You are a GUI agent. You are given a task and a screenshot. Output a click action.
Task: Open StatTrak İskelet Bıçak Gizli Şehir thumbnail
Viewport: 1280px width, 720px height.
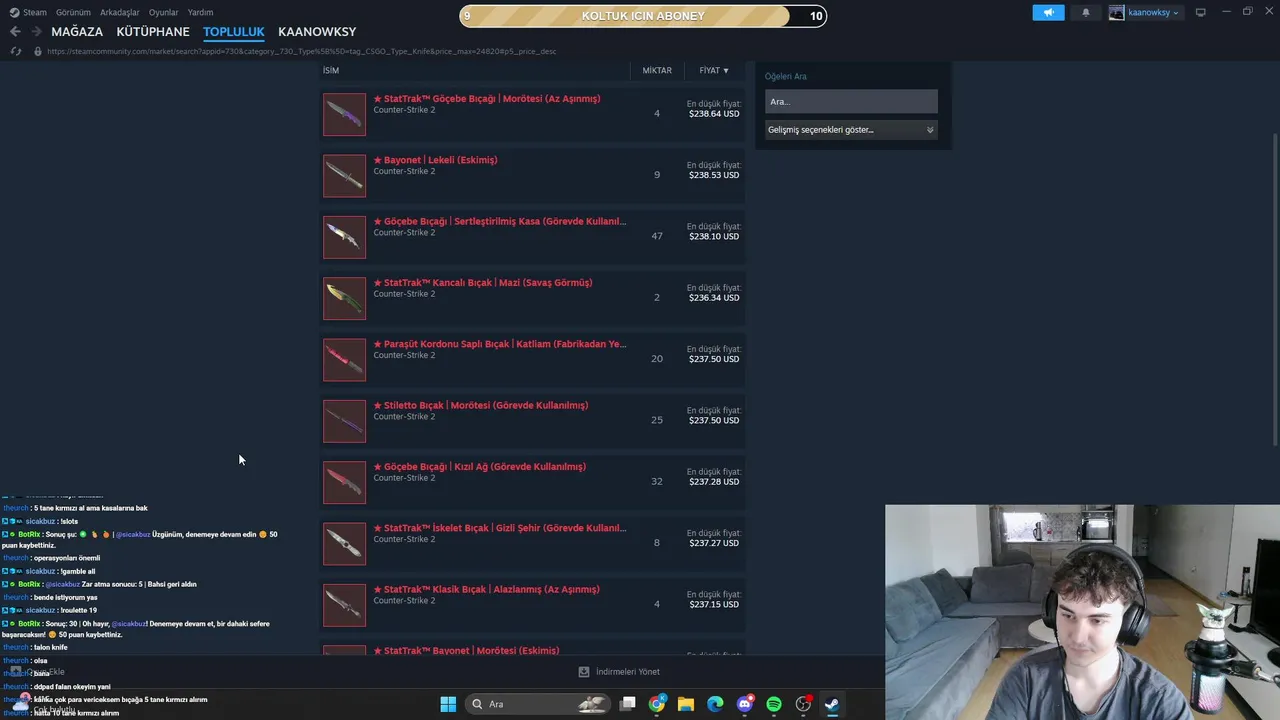[x=344, y=543]
